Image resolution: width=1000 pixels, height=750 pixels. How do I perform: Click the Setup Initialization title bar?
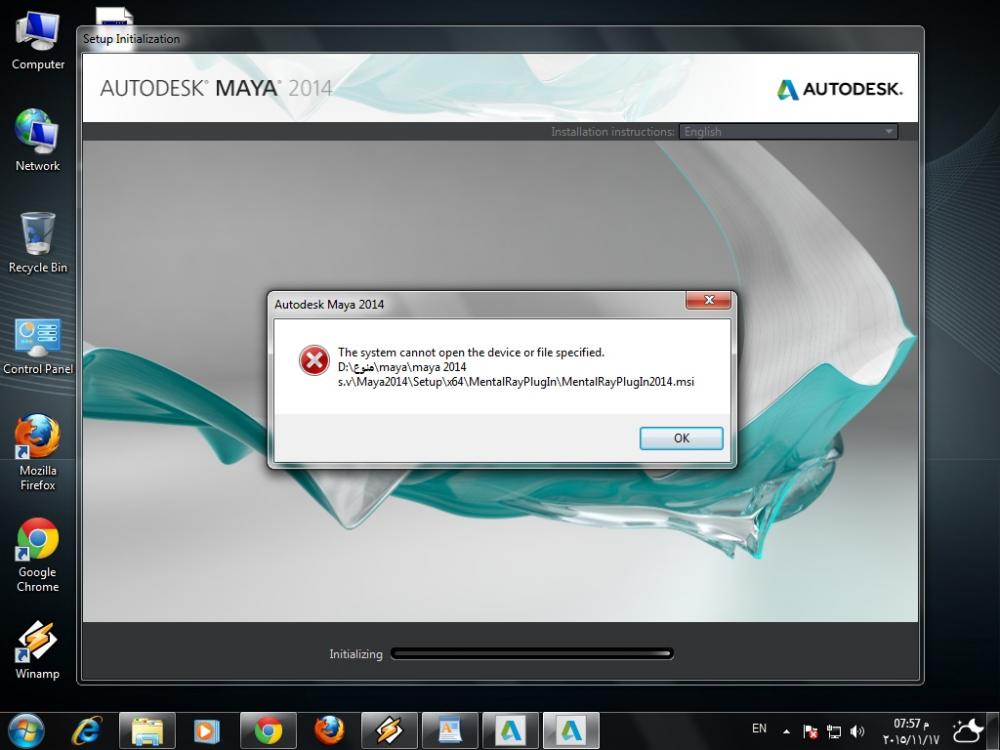(x=500, y=39)
